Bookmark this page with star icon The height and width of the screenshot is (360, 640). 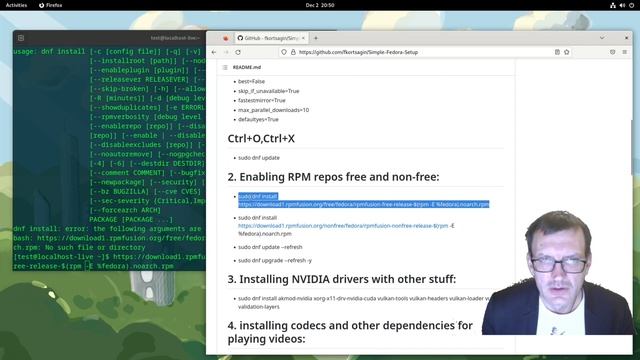567,52
